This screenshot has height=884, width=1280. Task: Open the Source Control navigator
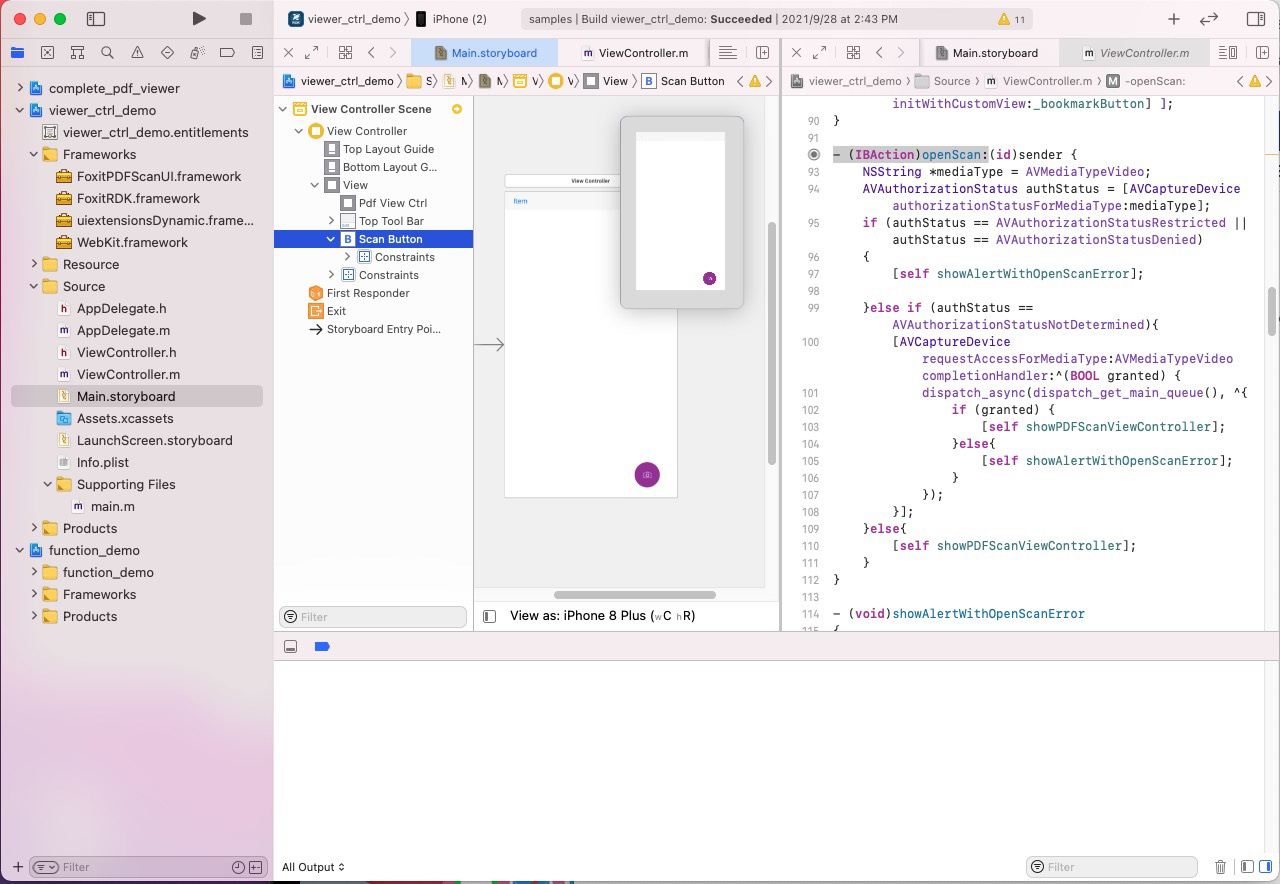47,52
